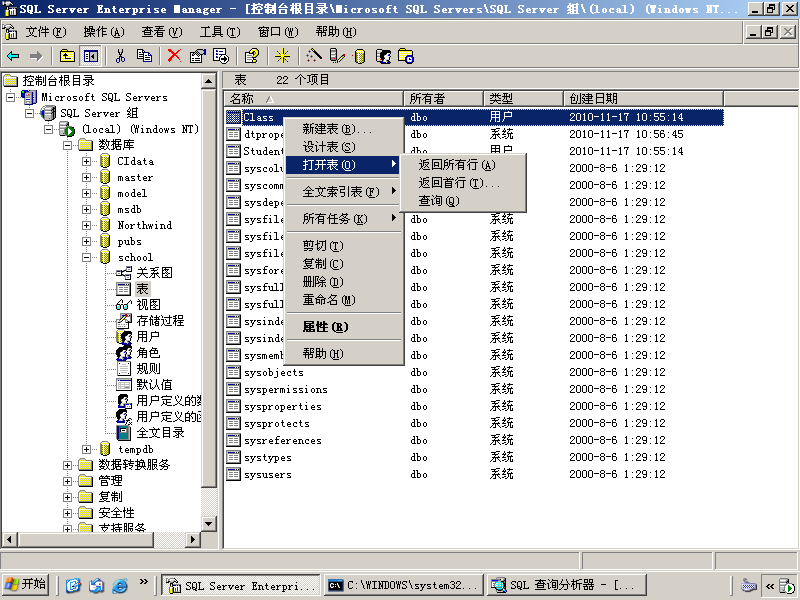The height and width of the screenshot is (600, 800).
Task: Switch to SQL 查询分析器 taskbar button
Action: tap(567, 585)
